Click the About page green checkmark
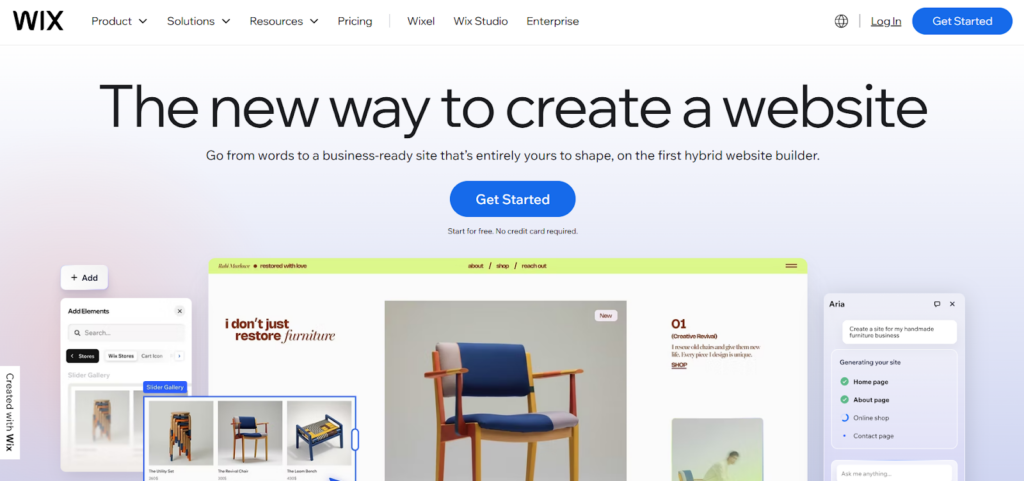The width and height of the screenshot is (1024, 481). (x=844, y=399)
